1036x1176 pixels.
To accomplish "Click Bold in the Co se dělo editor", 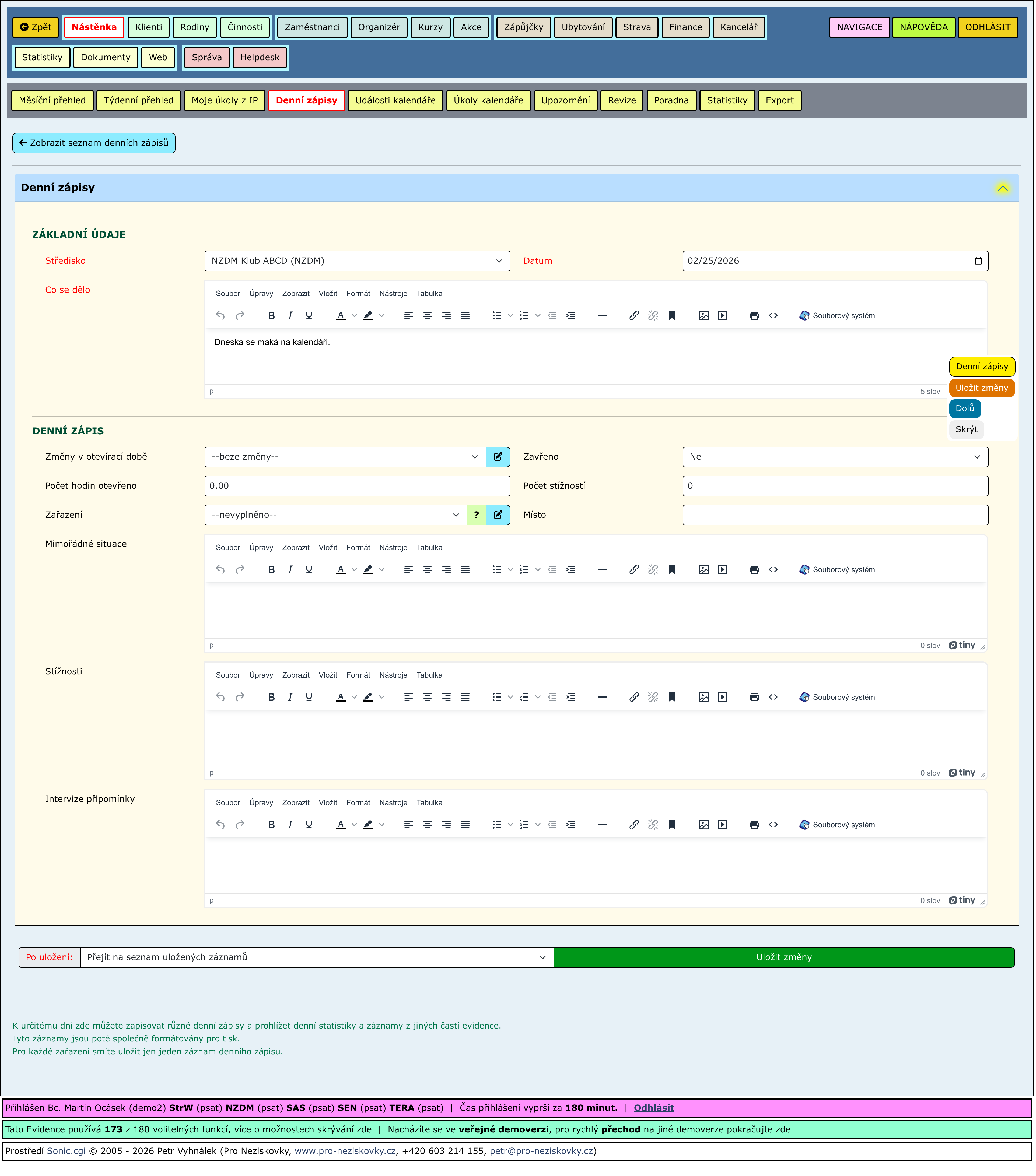I will pos(272,316).
